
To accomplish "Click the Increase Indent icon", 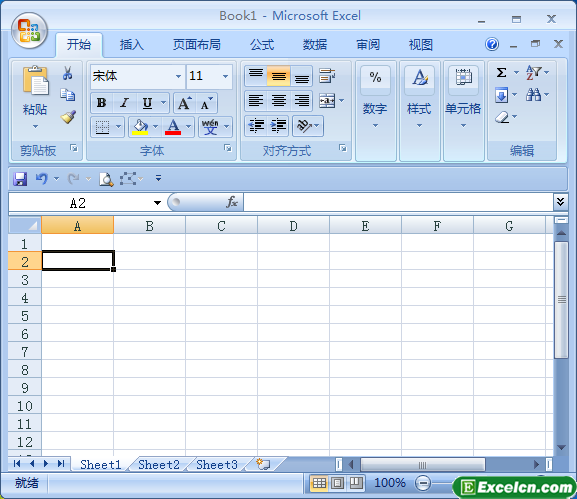I will coord(279,126).
